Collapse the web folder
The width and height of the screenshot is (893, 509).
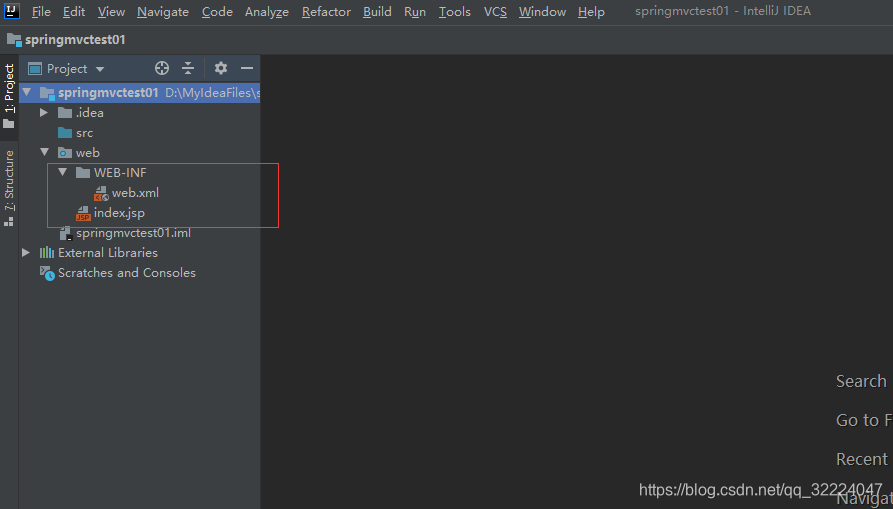(44, 152)
